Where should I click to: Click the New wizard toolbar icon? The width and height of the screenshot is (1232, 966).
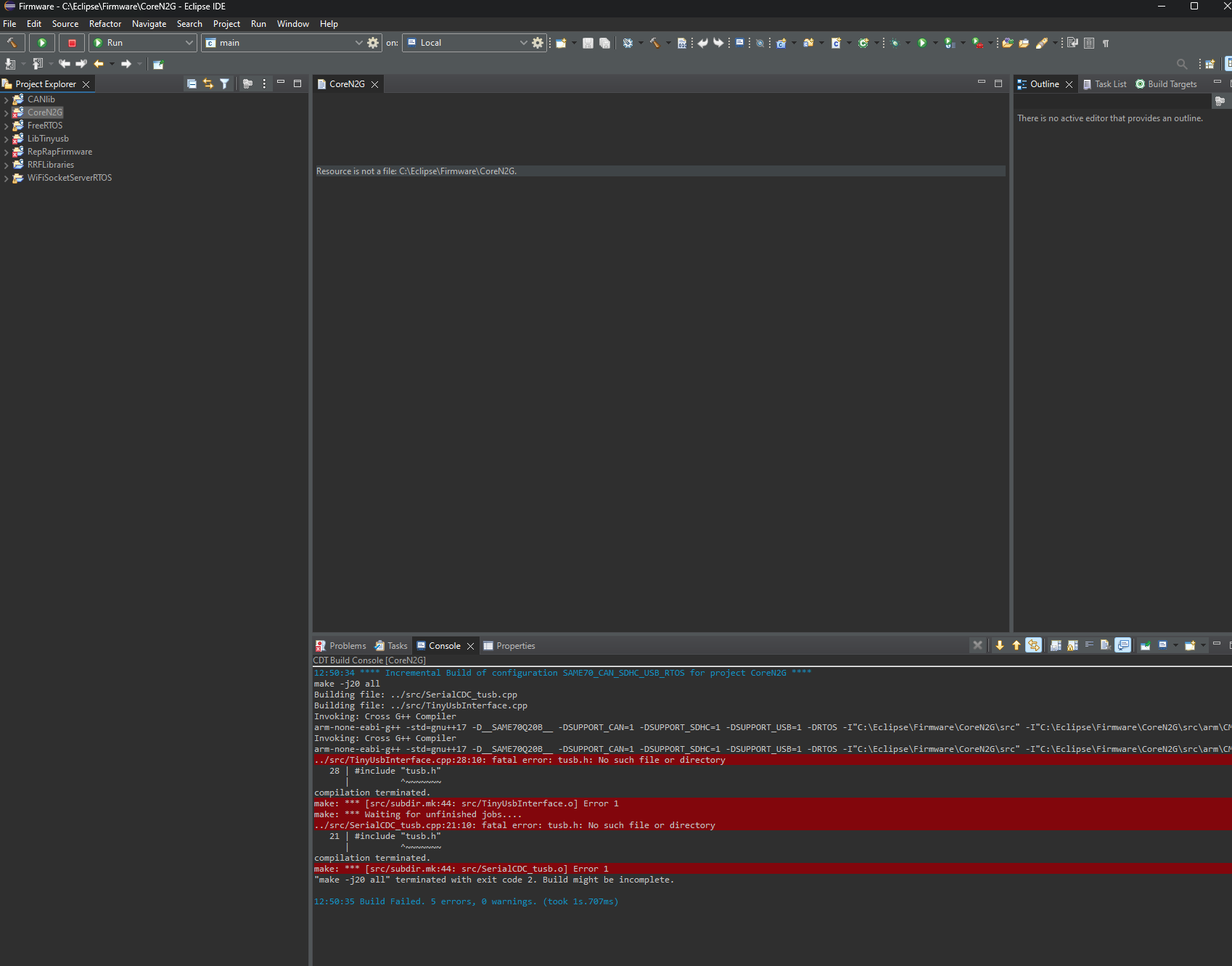561,43
